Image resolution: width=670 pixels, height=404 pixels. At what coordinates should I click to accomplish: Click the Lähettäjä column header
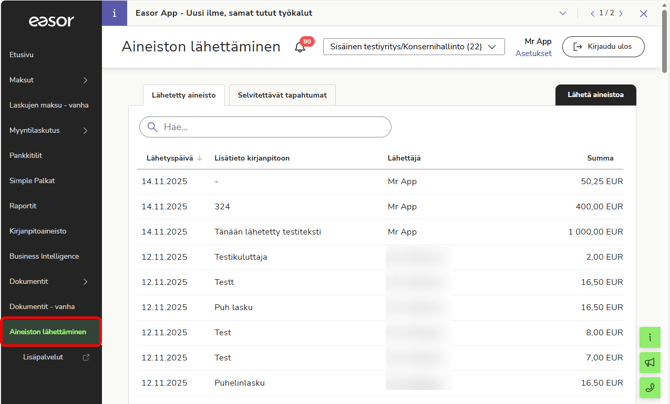pos(404,158)
